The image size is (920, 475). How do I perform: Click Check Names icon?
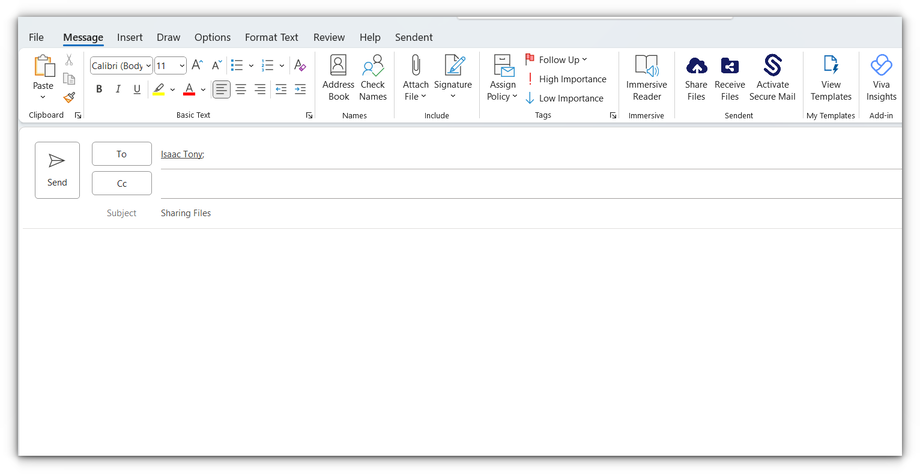pos(373,67)
